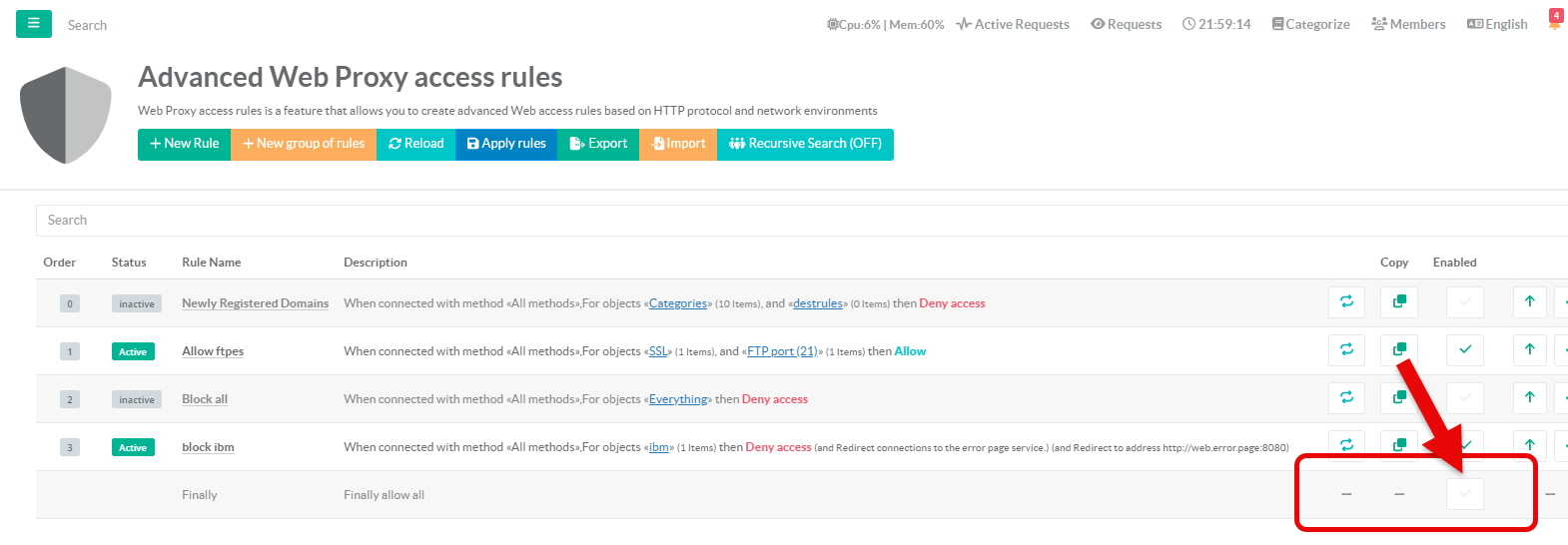Open the English language dropdown

(x=1497, y=24)
